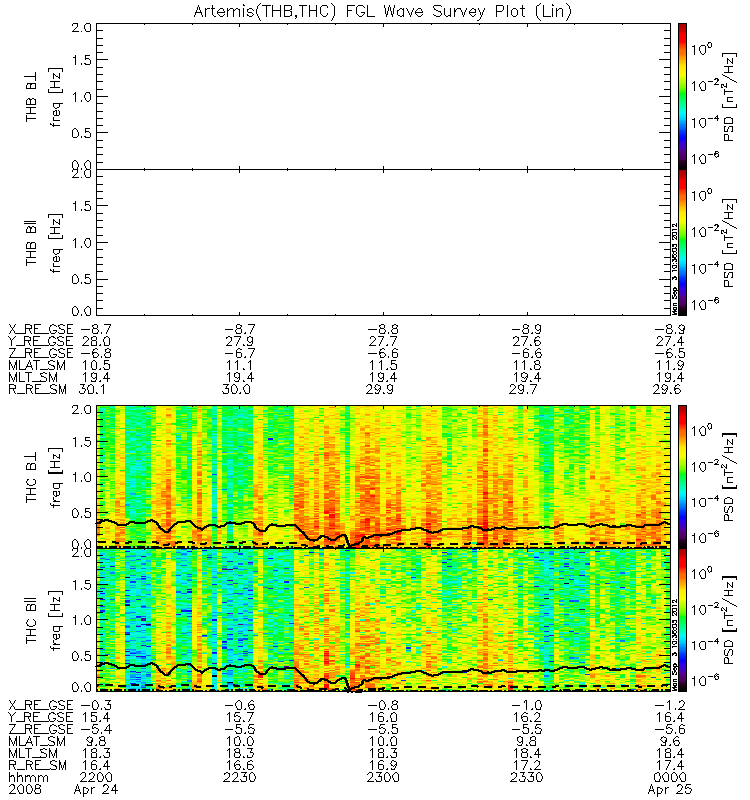Viewport: 750px width, 800px height.
Task: Click the THC X_RE_GSE value "-1.2"
Action: pyautogui.click(x=670, y=705)
